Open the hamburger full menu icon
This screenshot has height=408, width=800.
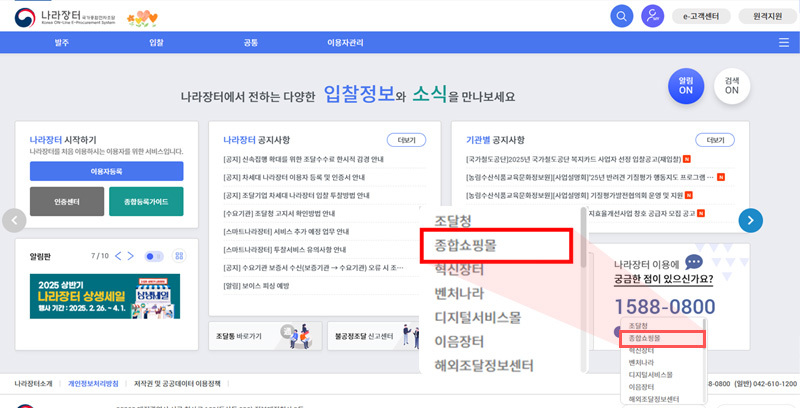(784, 43)
